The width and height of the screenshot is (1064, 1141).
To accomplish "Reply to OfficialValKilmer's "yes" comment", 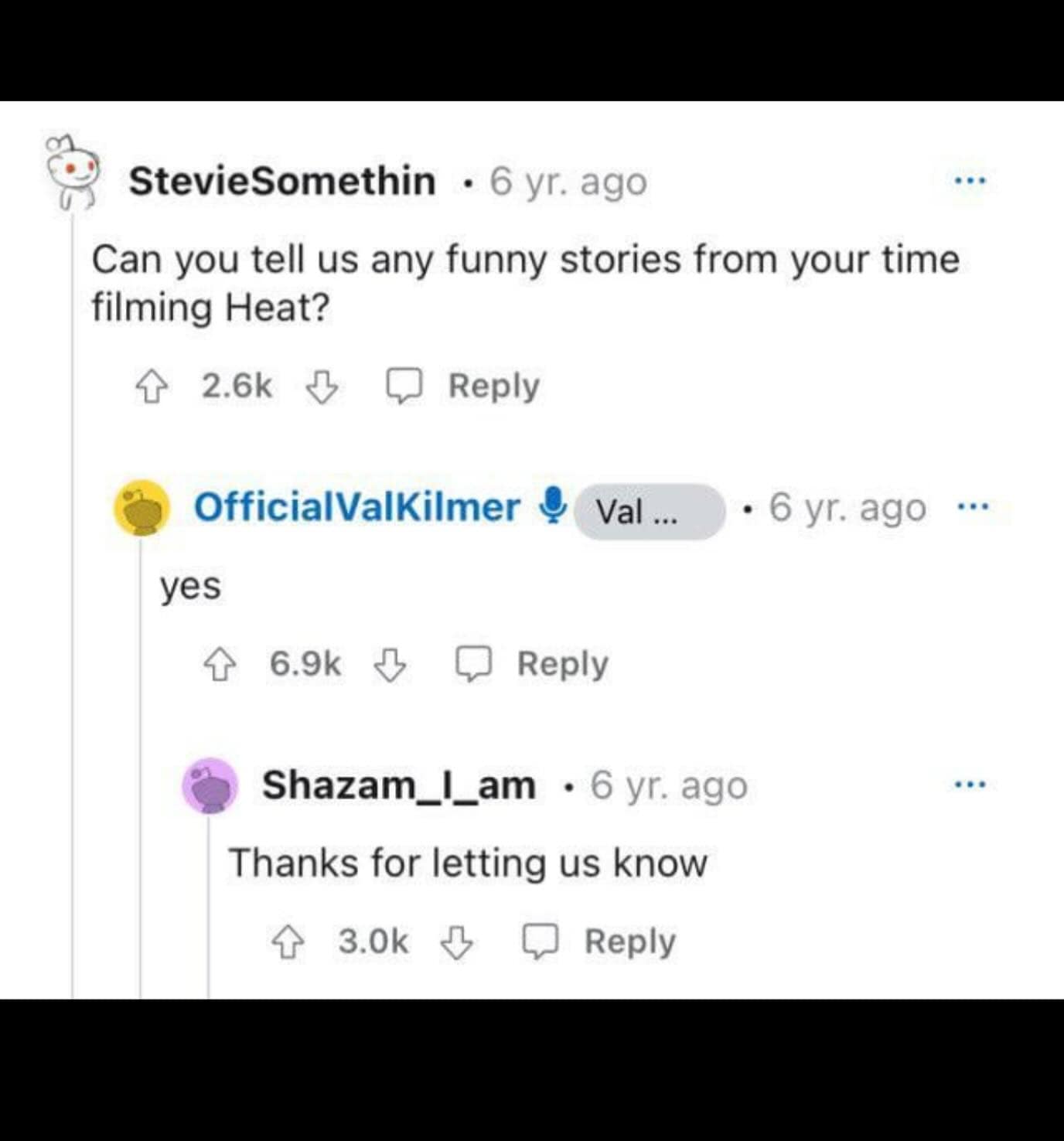I will click(x=532, y=665).
